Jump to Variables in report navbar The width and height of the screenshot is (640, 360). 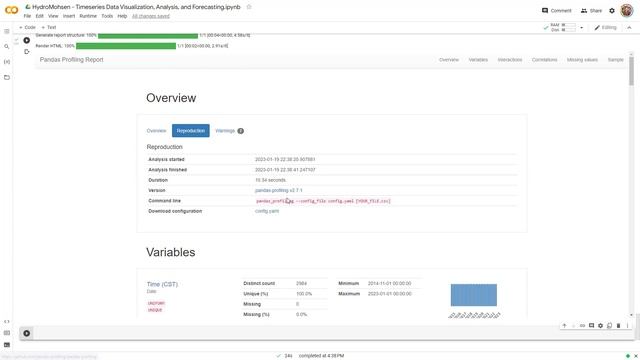(x=478, y=60)
